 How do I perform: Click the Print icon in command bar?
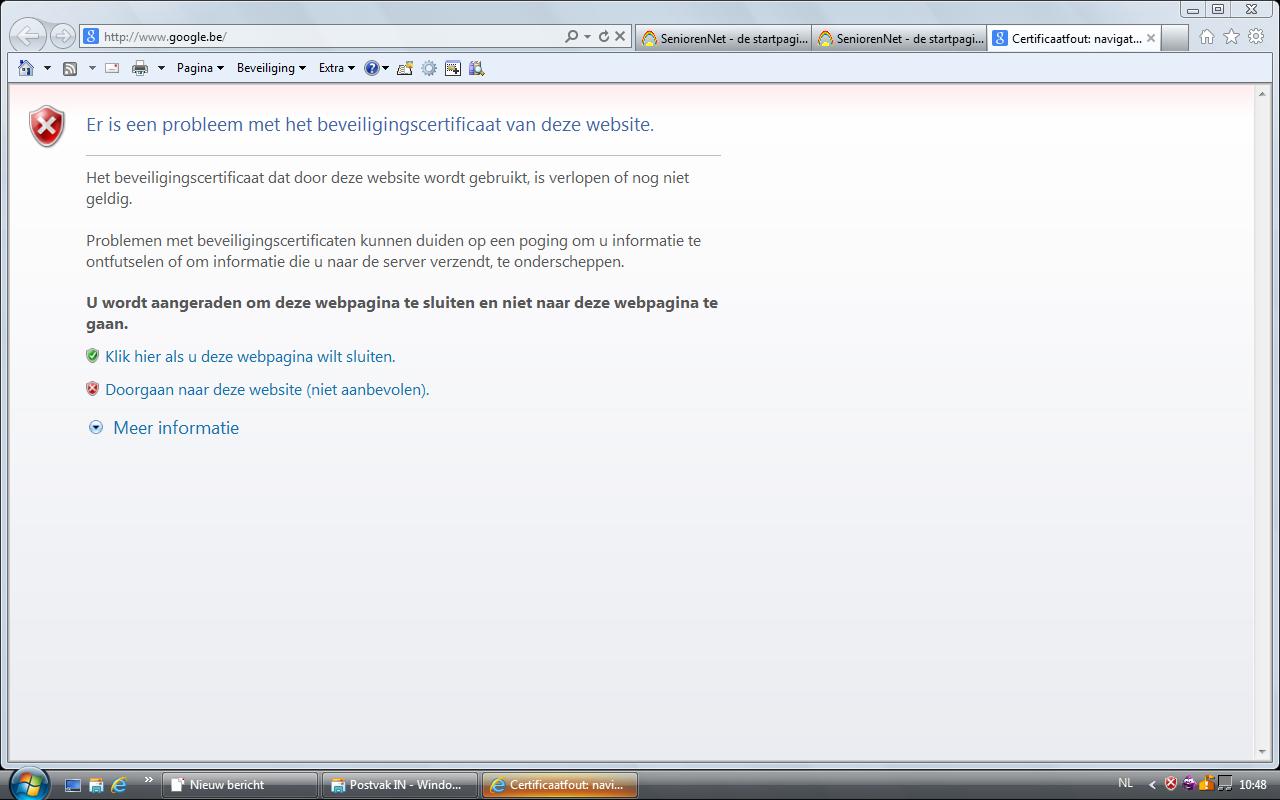(140, 68)
